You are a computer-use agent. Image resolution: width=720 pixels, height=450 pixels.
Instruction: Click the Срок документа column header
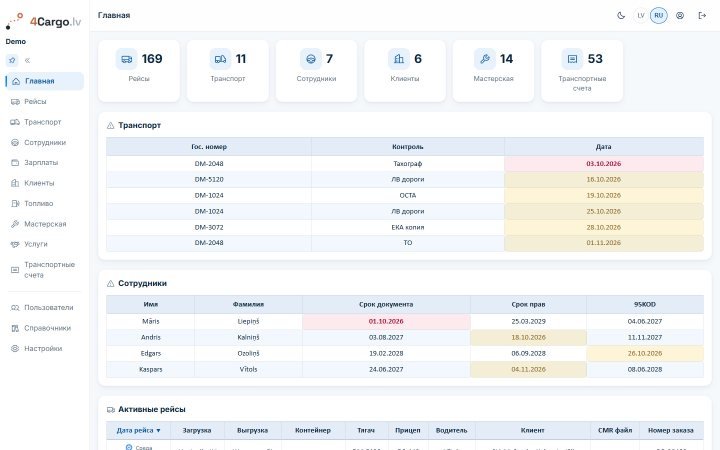pyautogui.click(x=386, y=304)
